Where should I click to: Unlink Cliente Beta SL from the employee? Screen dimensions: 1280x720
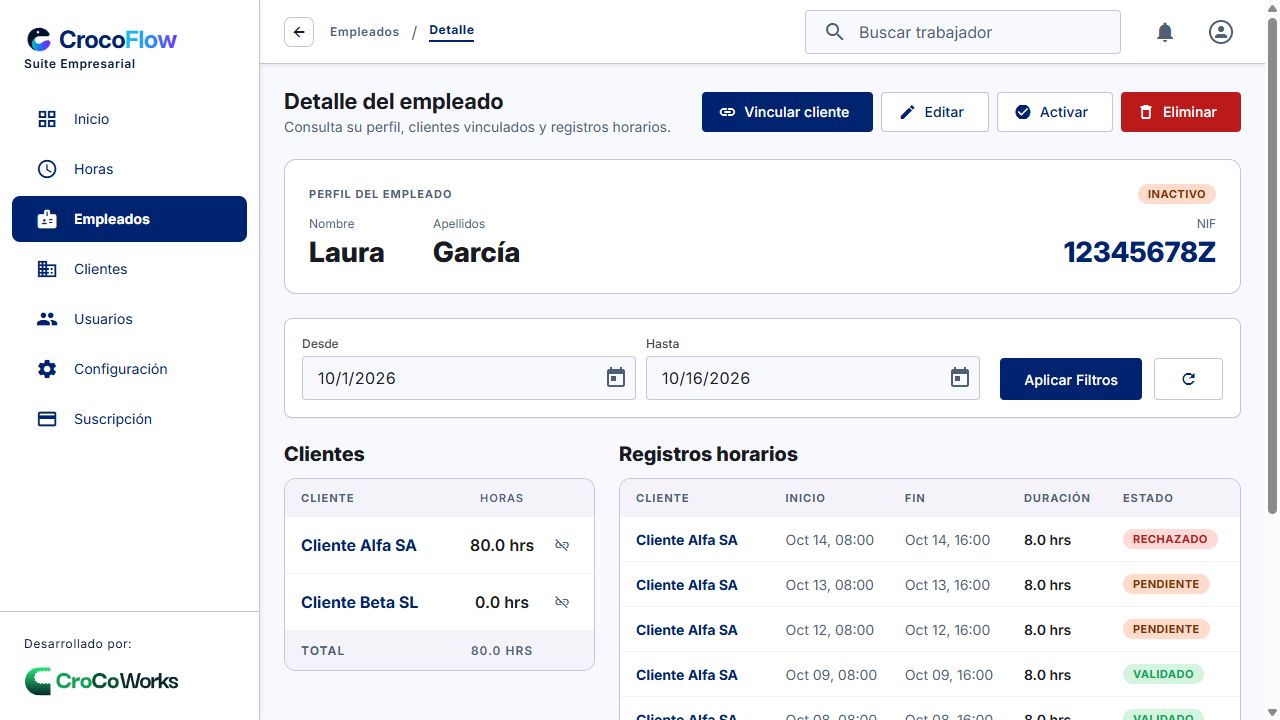click(x=562, y=602)
